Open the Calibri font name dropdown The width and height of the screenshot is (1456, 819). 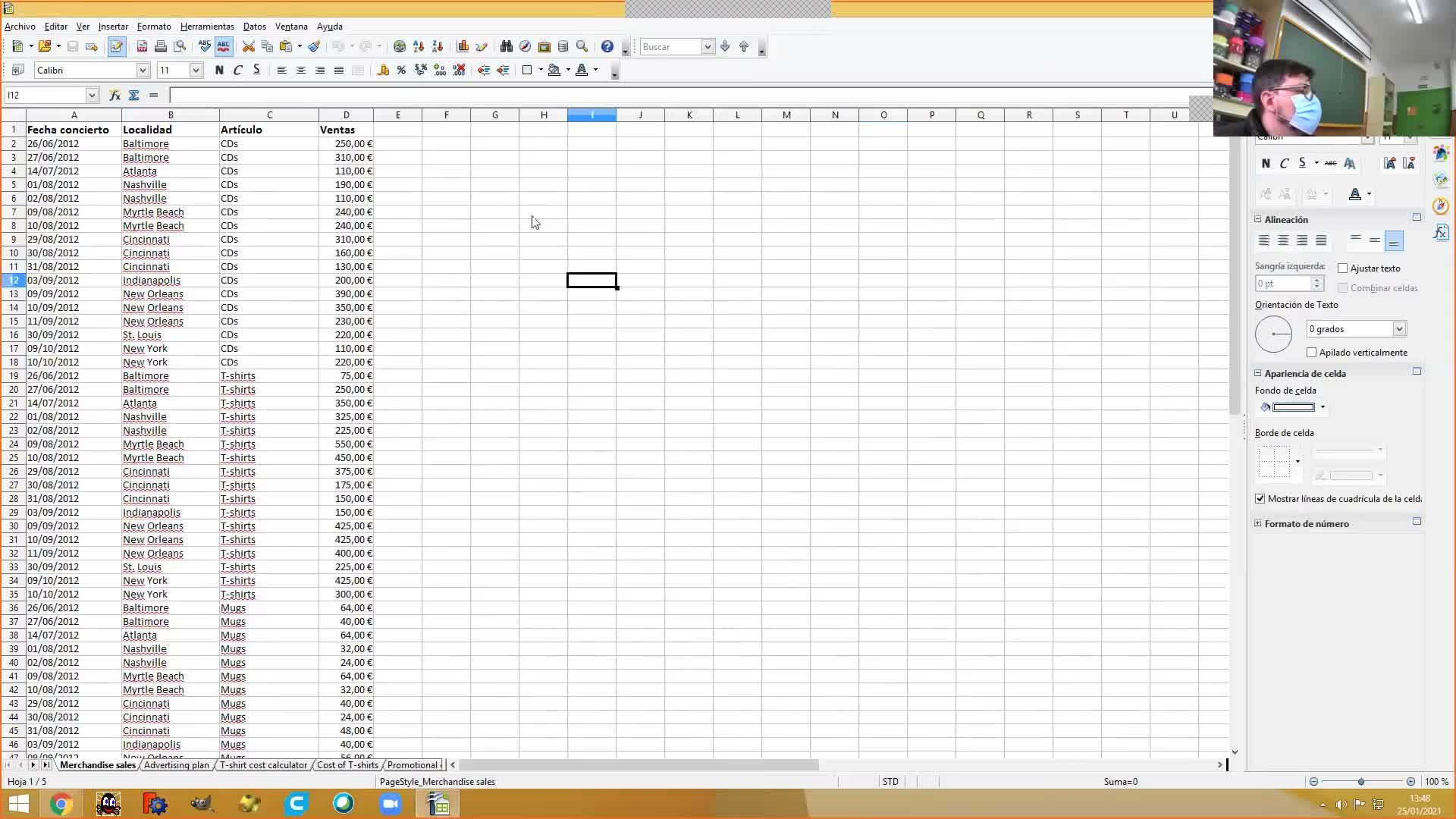point(142,71)
